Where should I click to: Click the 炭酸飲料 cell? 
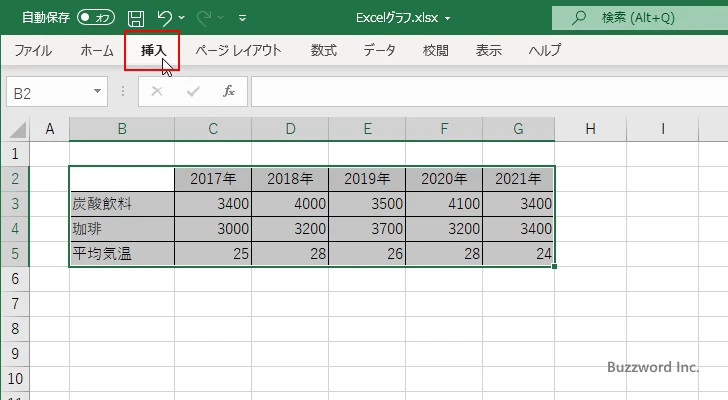(122, 204)
